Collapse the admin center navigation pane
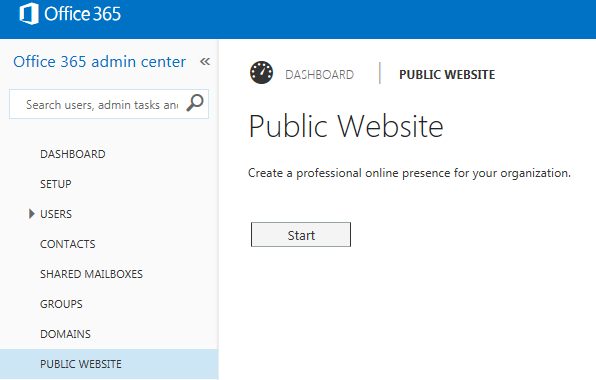 (x=205, y=62)
